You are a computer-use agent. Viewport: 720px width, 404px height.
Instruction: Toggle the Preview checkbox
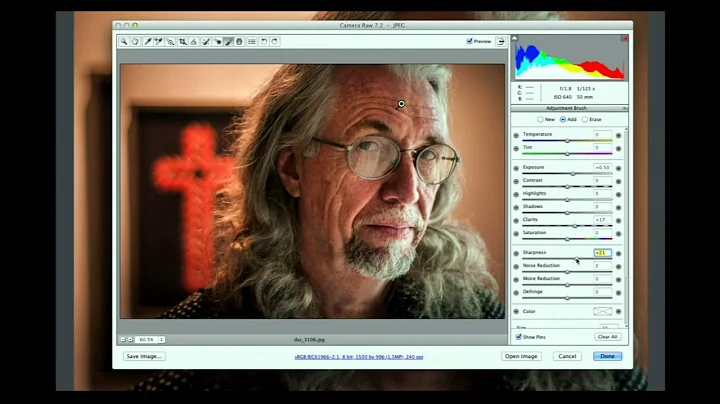pos(469,41)
